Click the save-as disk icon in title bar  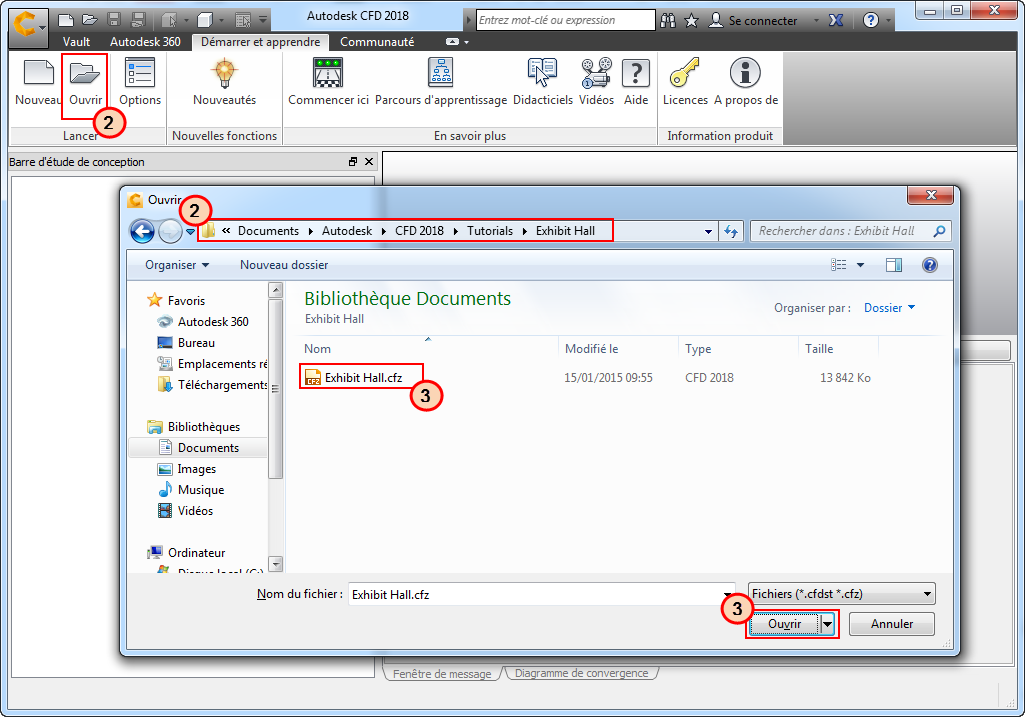pyautogui.click(x=138, y=20)
